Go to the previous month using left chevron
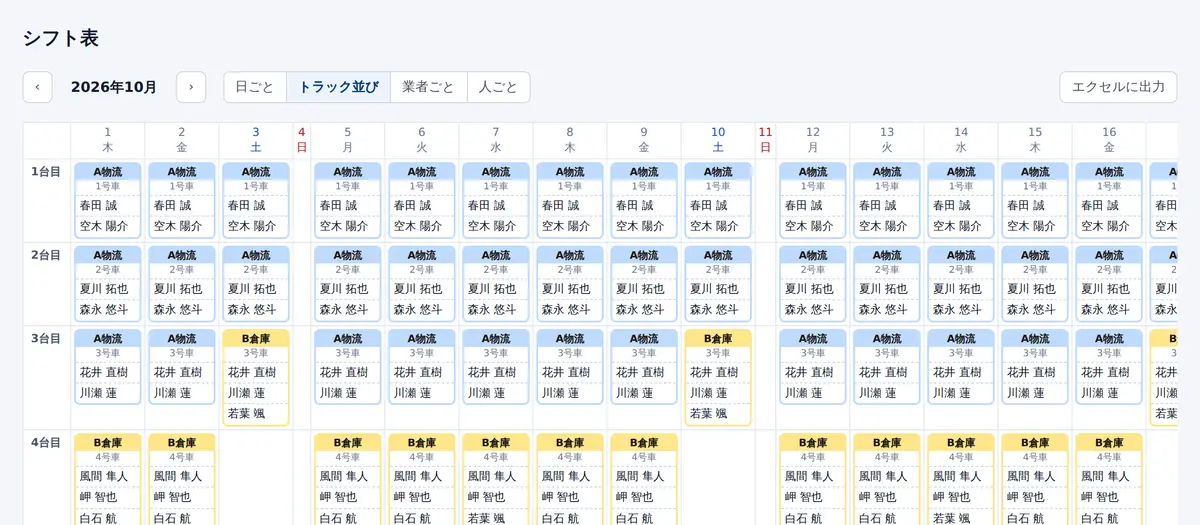The height and width of the screenshot is (525, 1200). tap(37, 87)
